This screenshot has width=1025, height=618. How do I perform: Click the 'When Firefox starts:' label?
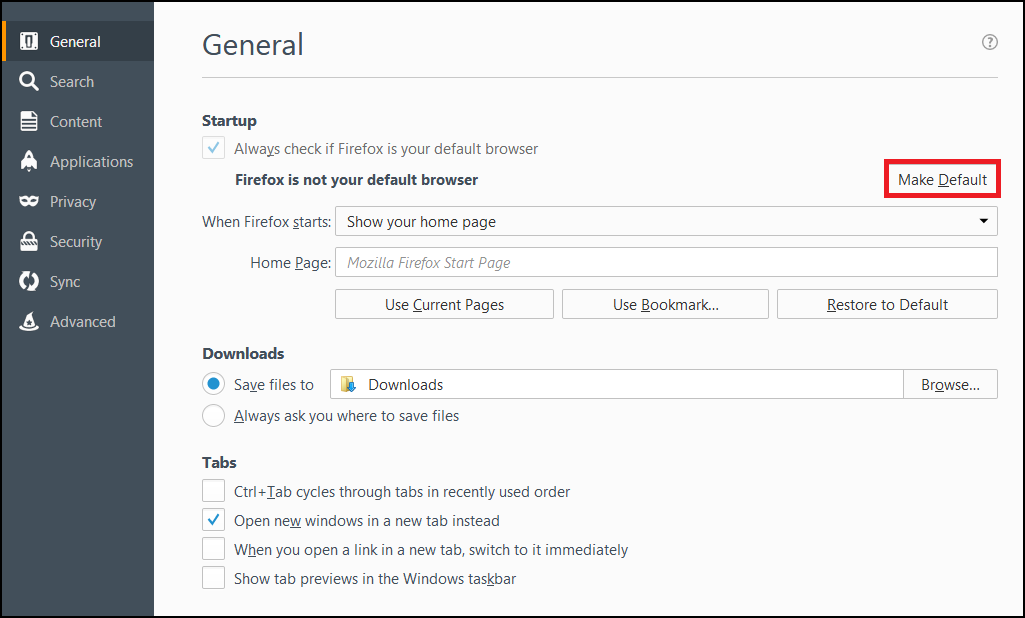[x=267, y=222]
